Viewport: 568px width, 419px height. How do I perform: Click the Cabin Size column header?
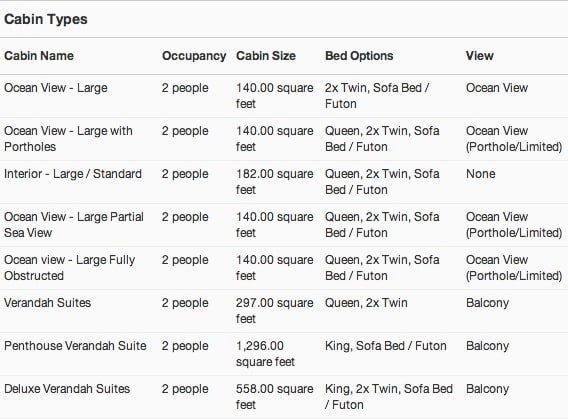coord(266,56)
